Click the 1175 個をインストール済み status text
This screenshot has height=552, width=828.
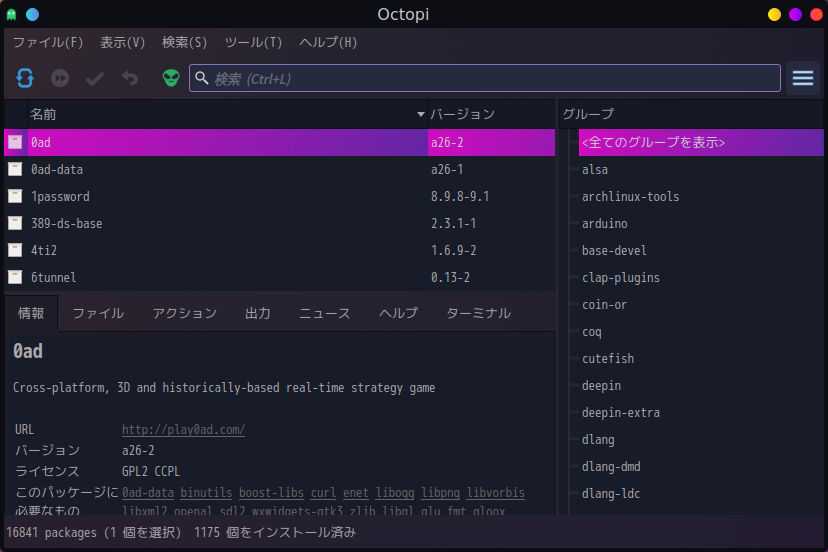tap(275, 532)
